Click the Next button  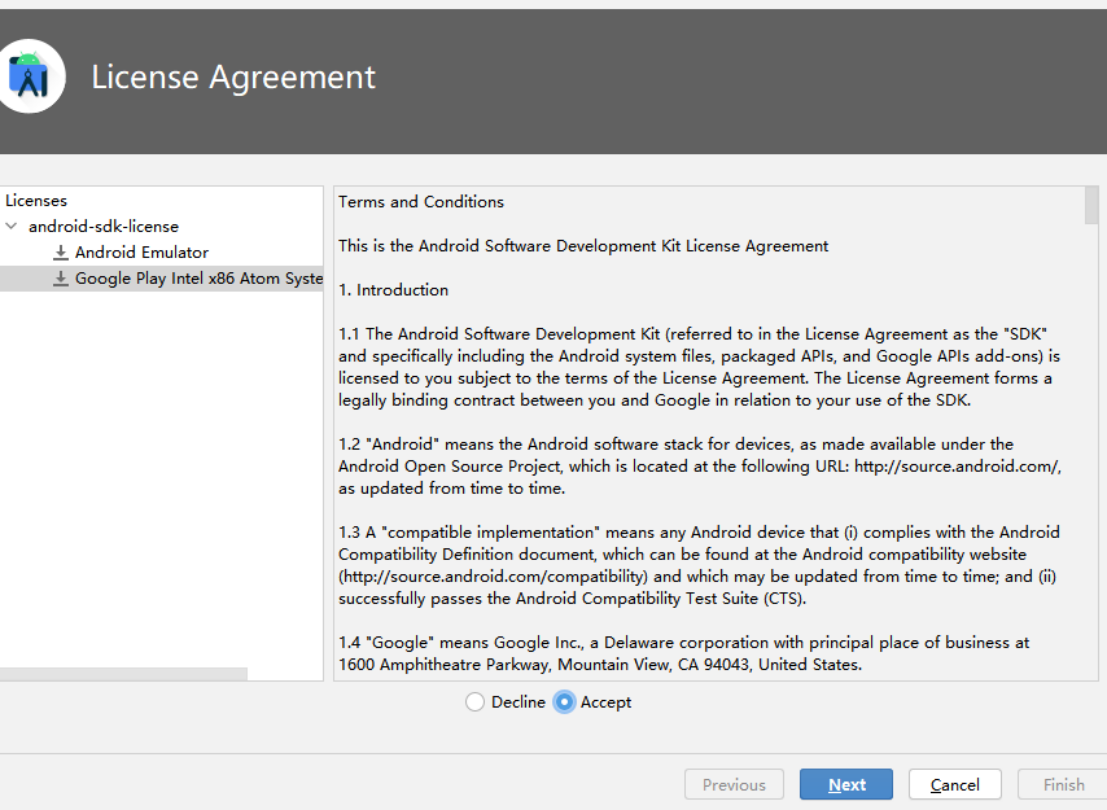pos(846,785)
